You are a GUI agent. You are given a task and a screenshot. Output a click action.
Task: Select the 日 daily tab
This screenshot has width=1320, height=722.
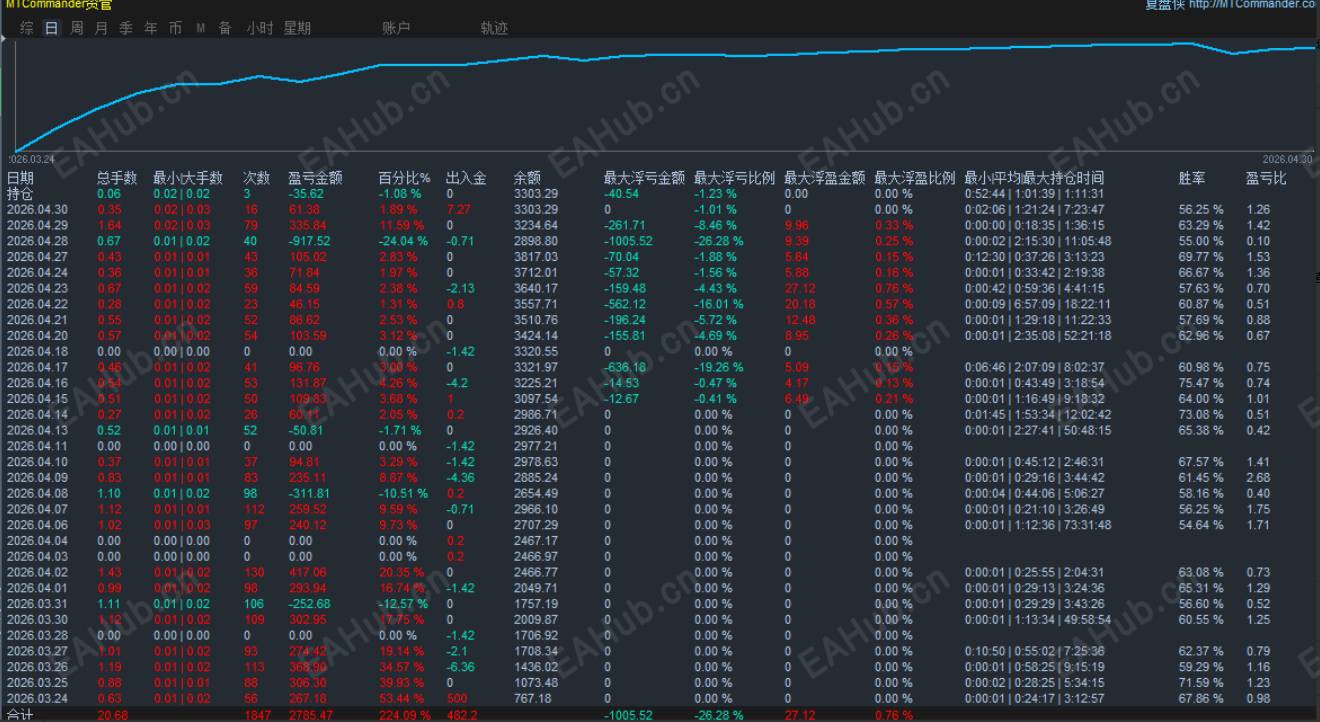pos(52,28)
